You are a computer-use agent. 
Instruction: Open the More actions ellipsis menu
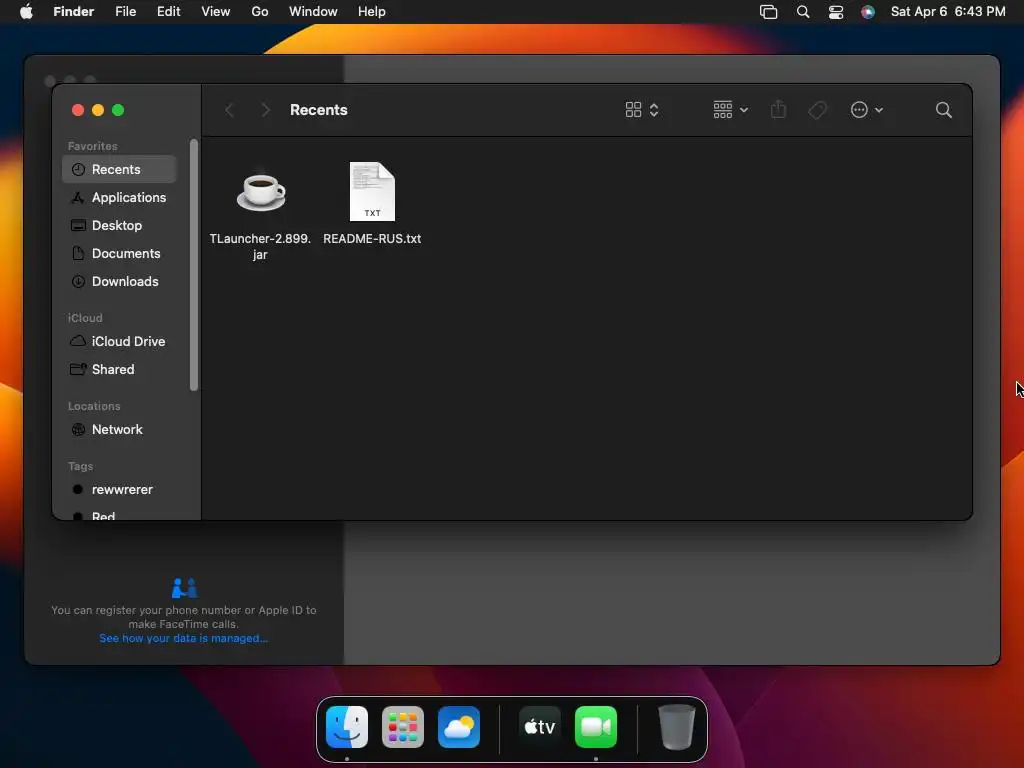[x=867, y=110]
